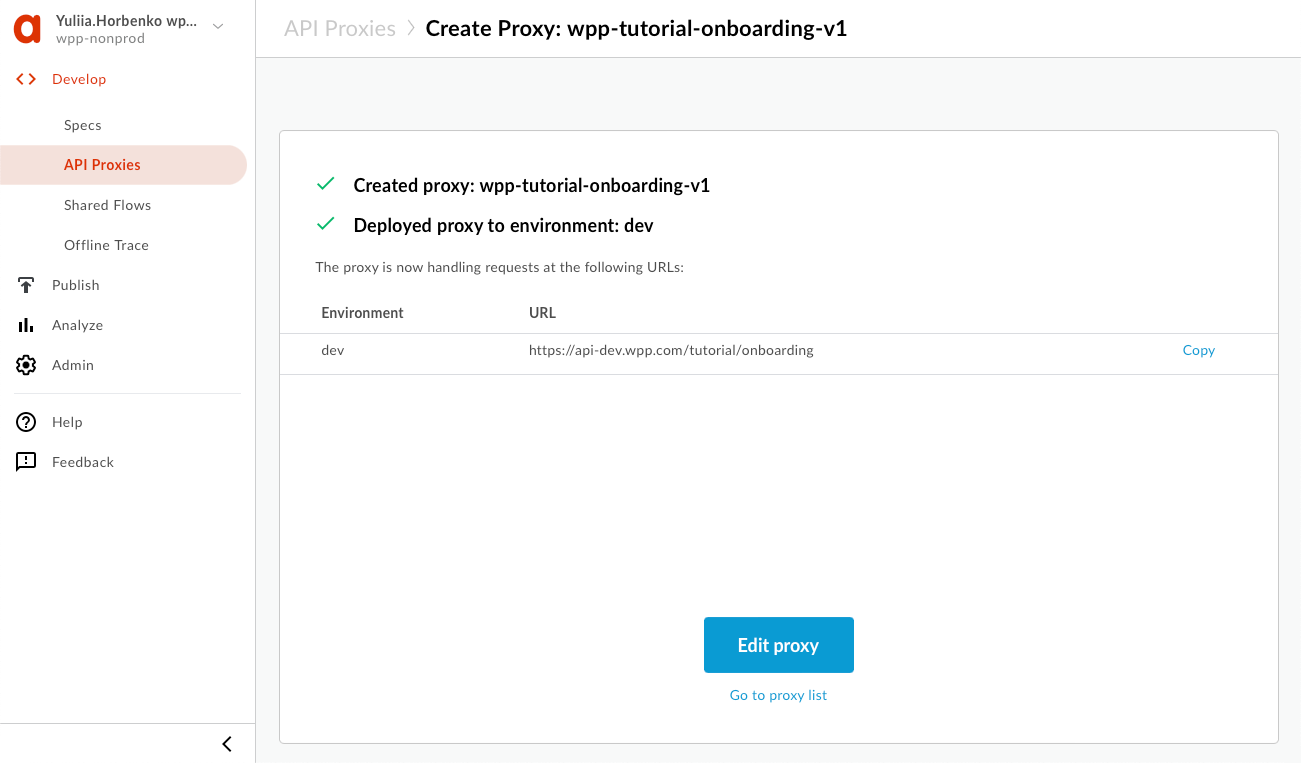Screen dimensions: 1301x763
Task: Select API Proxies in the sidebar
Action: pos(102,165)
